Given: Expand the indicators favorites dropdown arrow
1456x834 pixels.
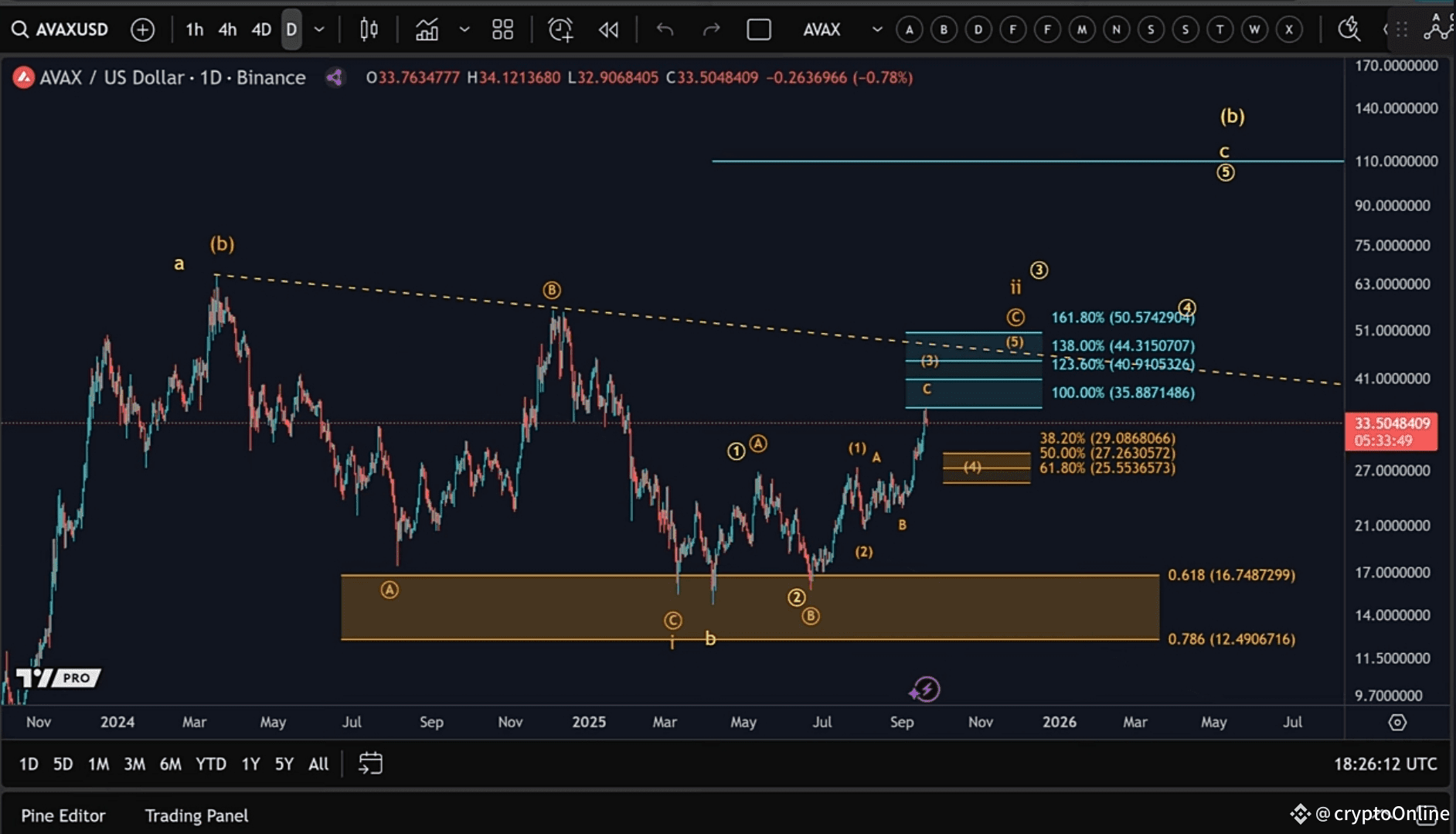Looking at the screenshot, I should pyautogui.click(x=464, y=29).
